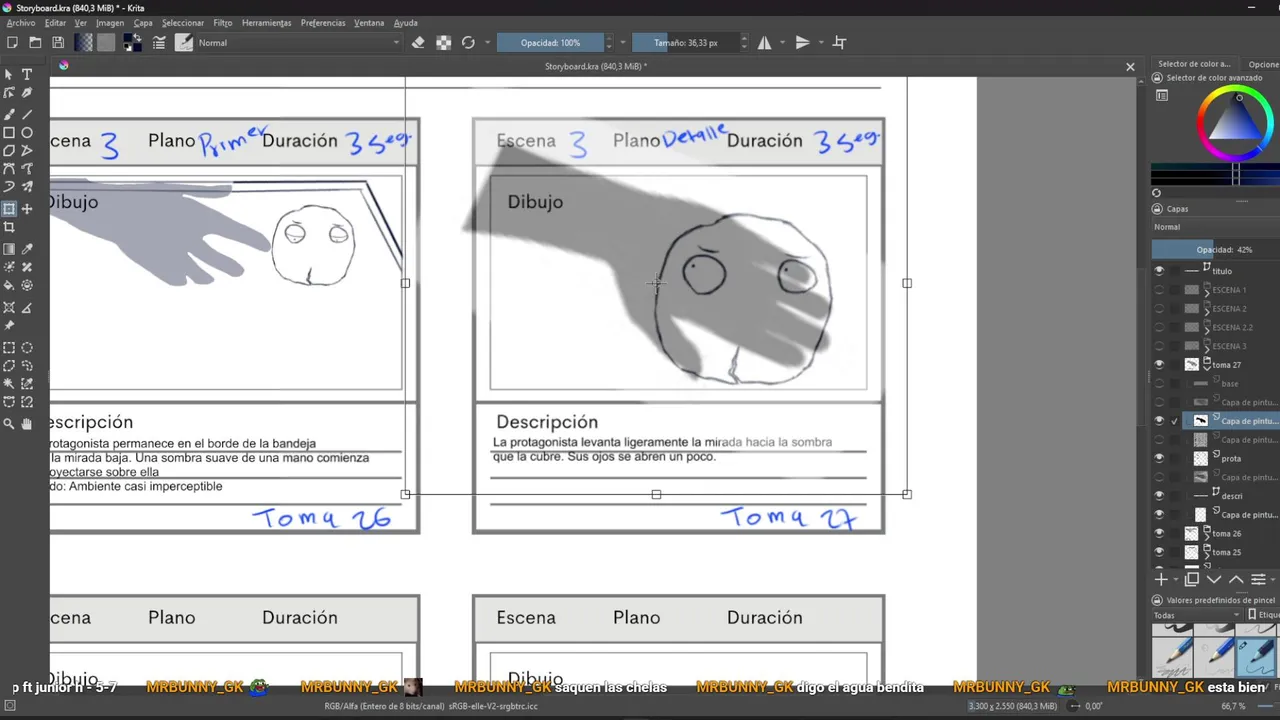Select the Crop tool
The width and height of the screenshot is (1280, 720).
(x=9, y=227)
